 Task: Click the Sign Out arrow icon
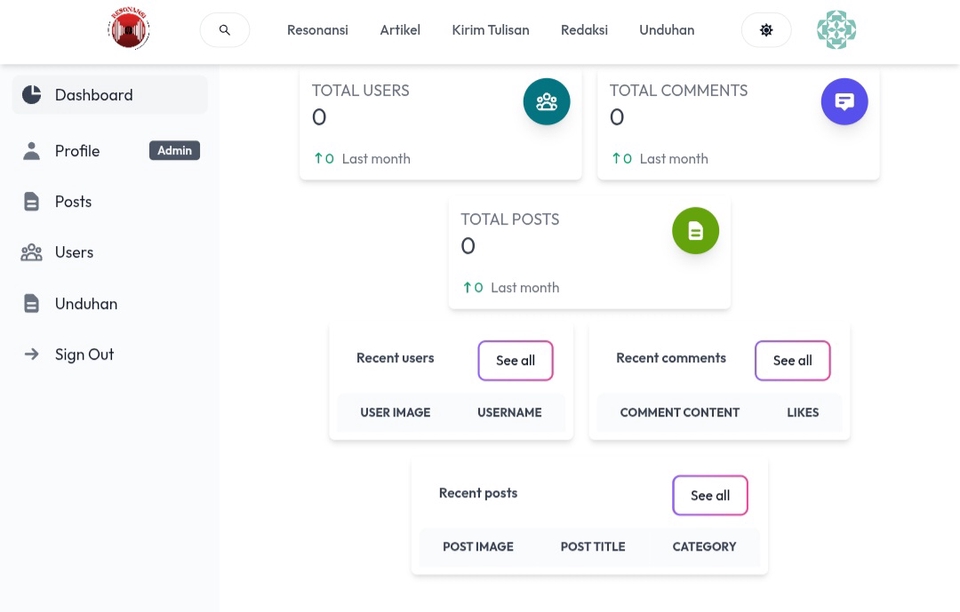pos(32,354)
